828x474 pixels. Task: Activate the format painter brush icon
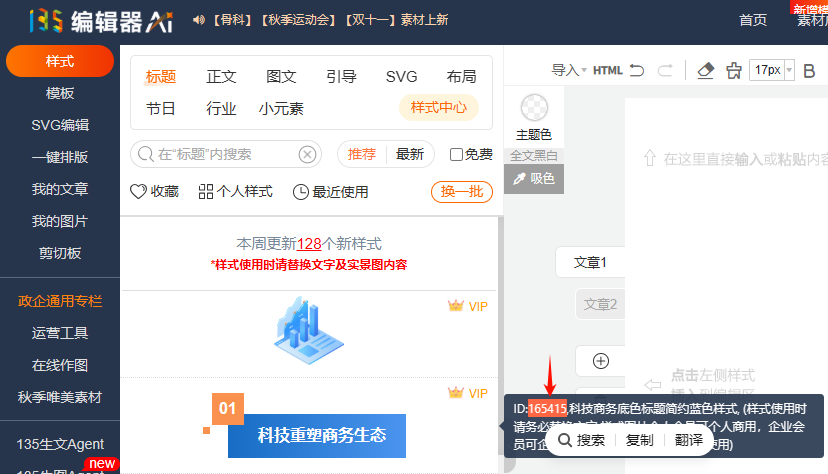pyautogui.click(x=734, y=70)
